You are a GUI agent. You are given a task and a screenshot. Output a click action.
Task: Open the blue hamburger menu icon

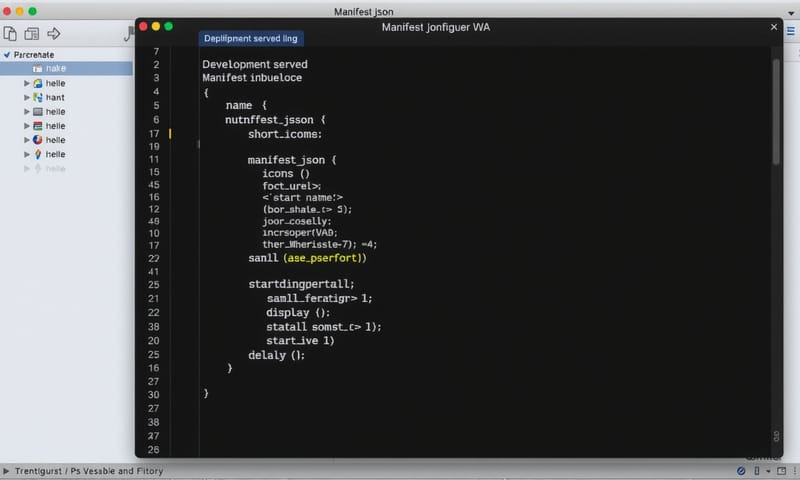point(791,31)
